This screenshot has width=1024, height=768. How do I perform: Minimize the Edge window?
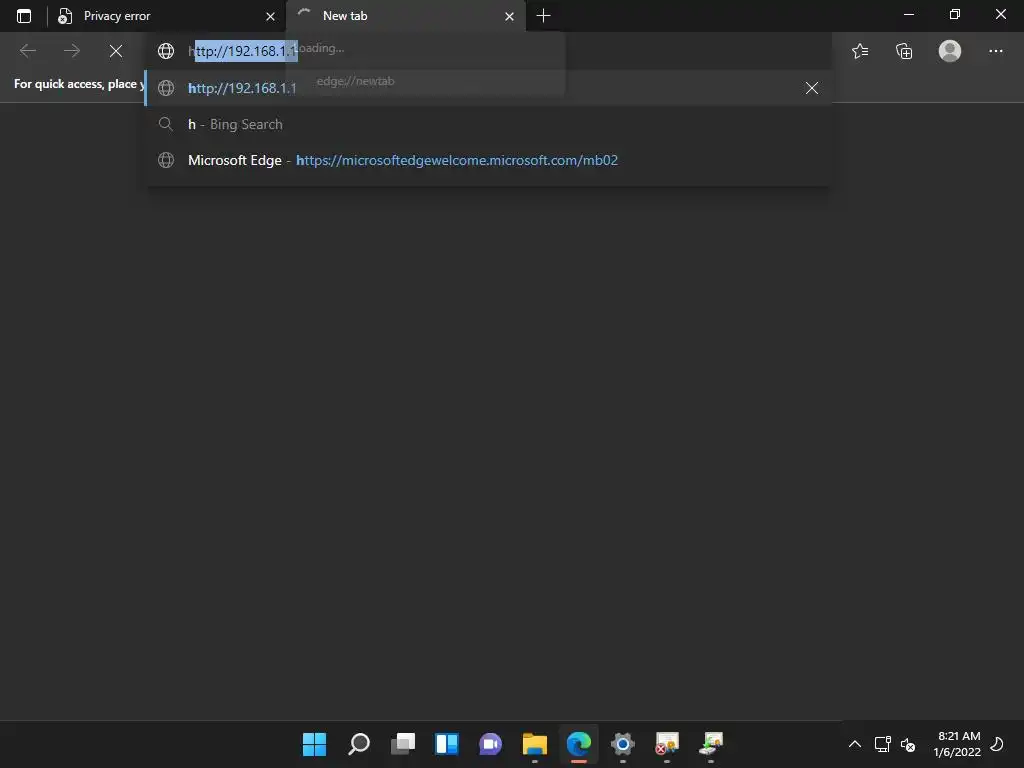908,14
